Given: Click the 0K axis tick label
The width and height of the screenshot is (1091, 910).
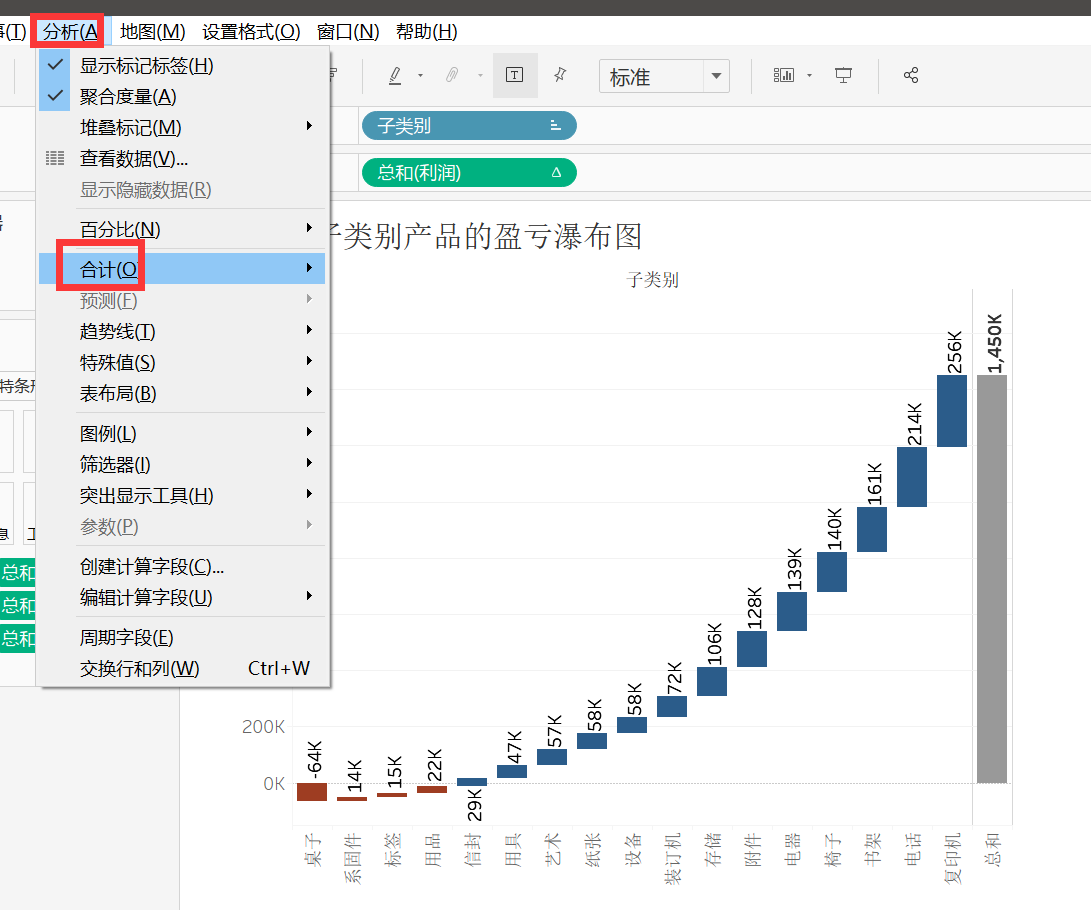Looking at the screenshot, I should [x=274, y=784].
